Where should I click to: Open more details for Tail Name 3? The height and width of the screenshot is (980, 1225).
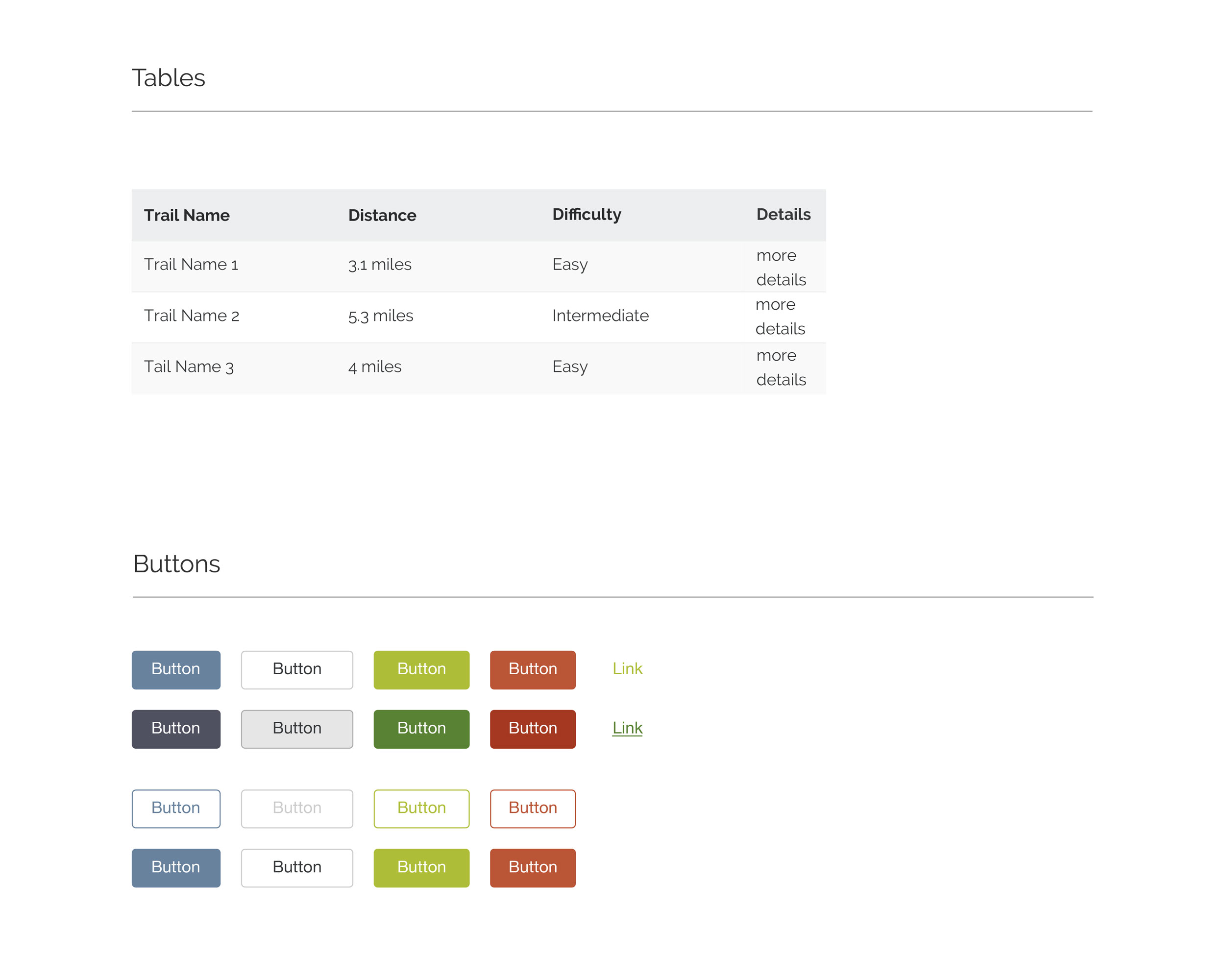[781, 367]
